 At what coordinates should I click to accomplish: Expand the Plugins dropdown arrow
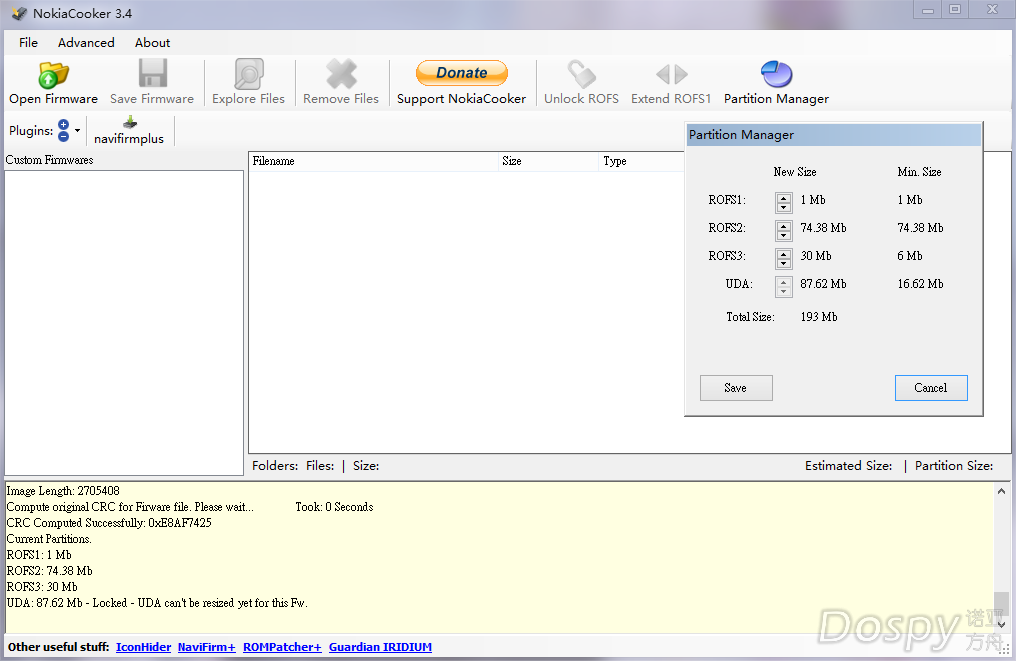pos(78,131)
